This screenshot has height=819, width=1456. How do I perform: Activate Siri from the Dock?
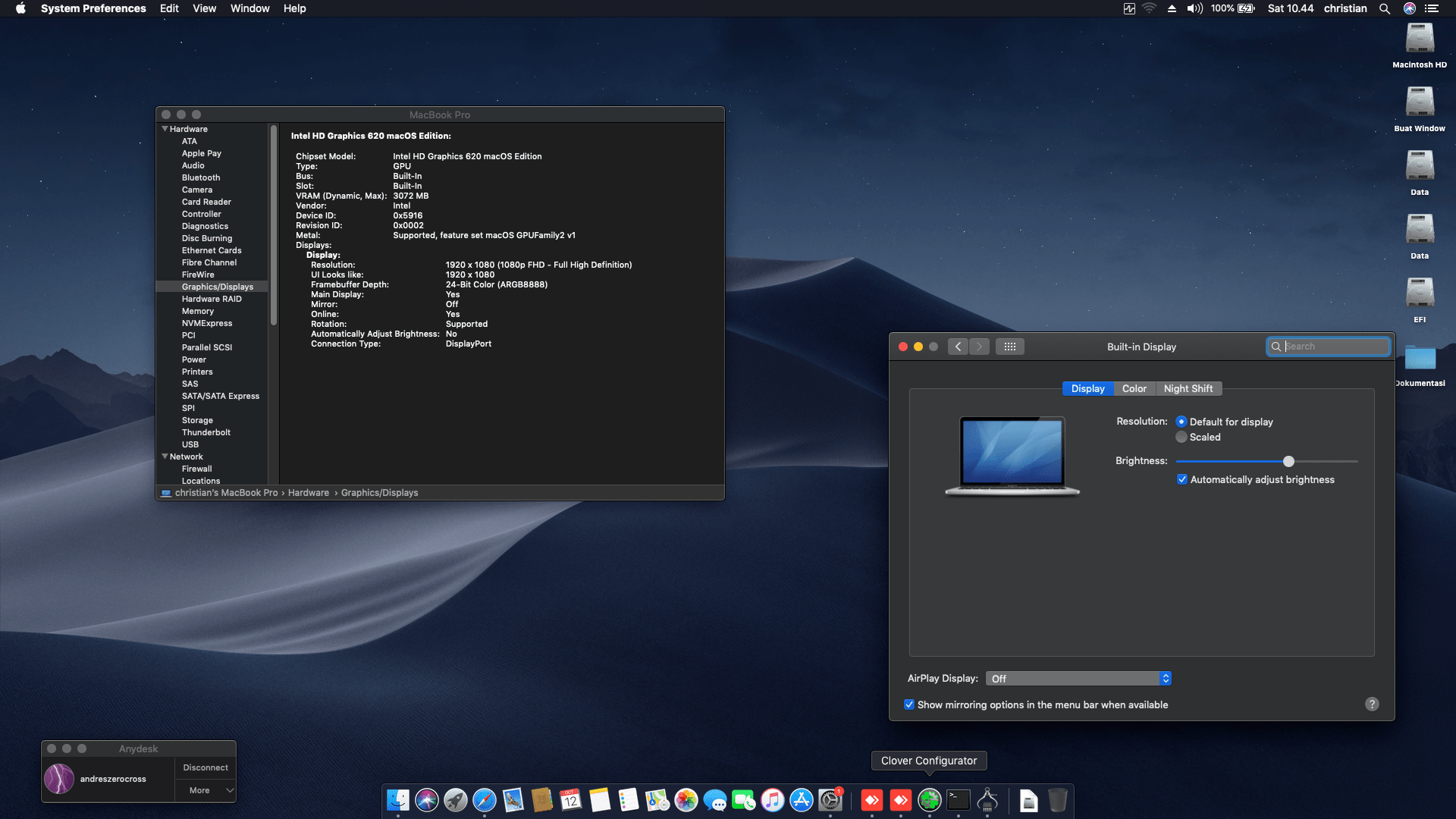(x=426, y=800)
